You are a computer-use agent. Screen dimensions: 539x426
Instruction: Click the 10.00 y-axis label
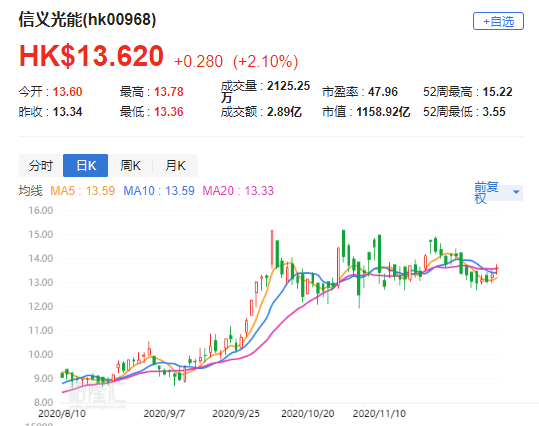[41, 354]
